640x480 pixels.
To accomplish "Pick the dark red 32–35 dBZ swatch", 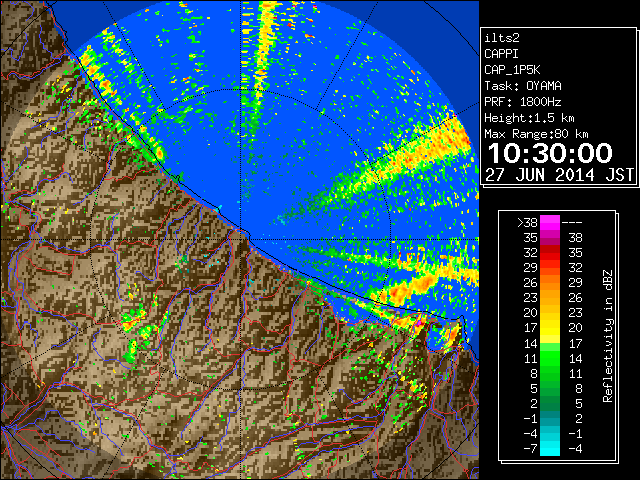I will [x=550, y=253].
